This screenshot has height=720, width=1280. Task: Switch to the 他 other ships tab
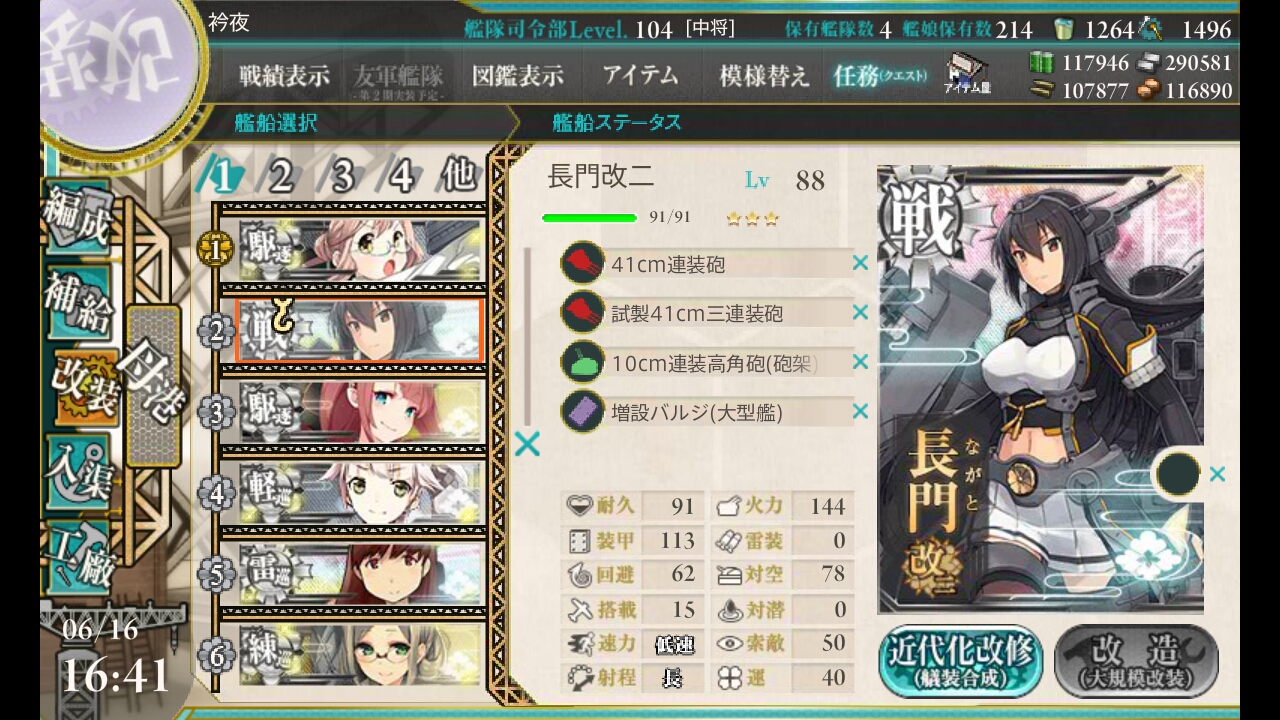(459, 176)
